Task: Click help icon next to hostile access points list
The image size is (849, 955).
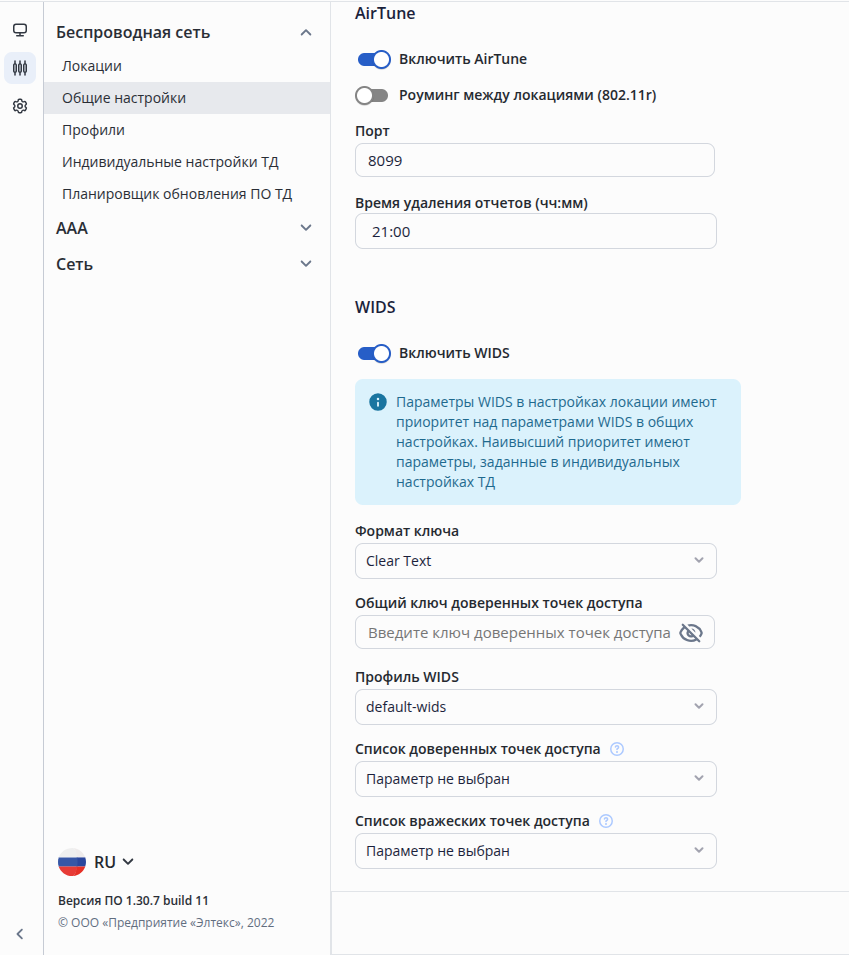Action: (x=606, y=822)
